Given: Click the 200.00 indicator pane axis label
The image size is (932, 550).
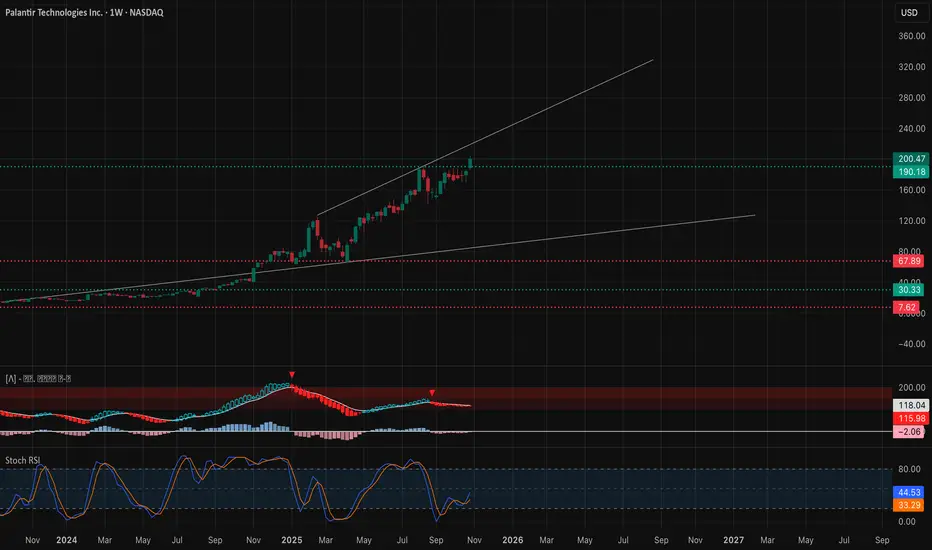Looking at the screenshot, I should pos(912,388).
